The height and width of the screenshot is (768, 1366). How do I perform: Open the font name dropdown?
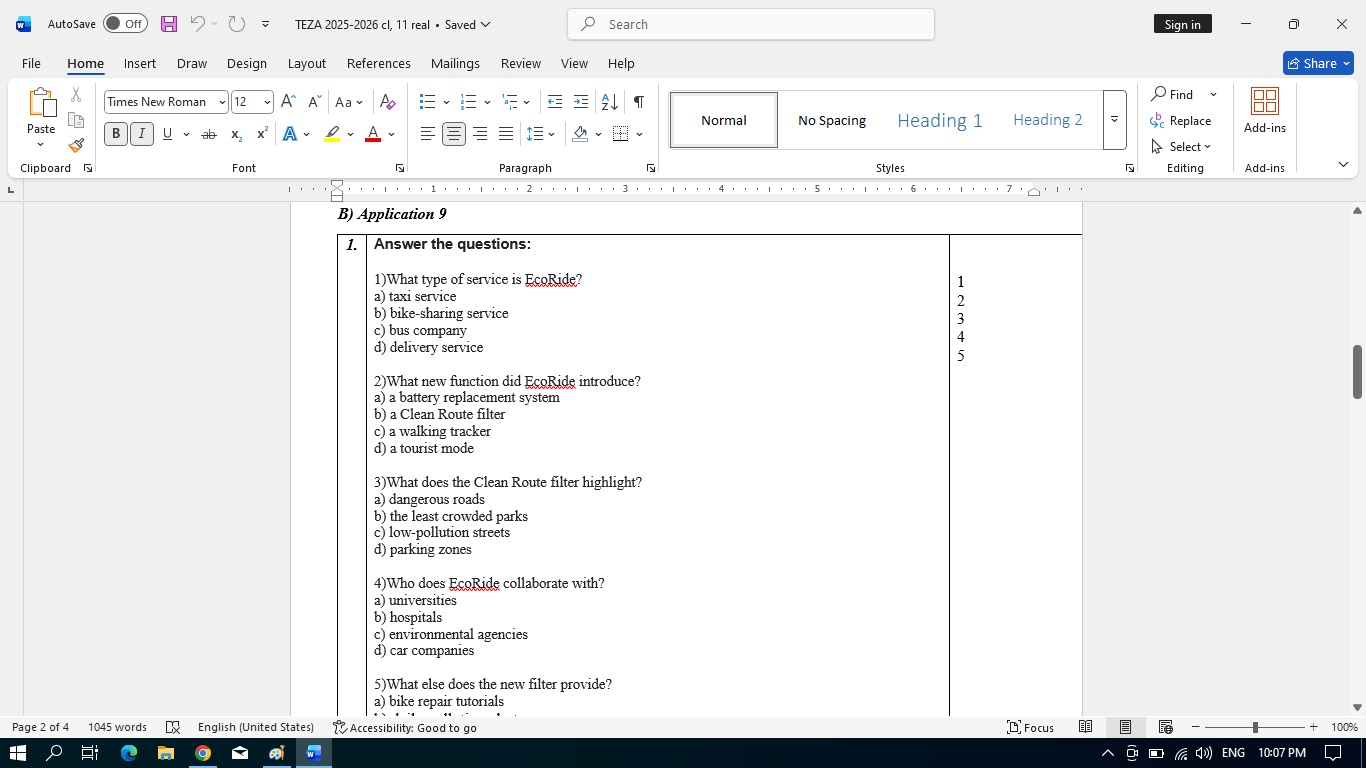(221, 102)
